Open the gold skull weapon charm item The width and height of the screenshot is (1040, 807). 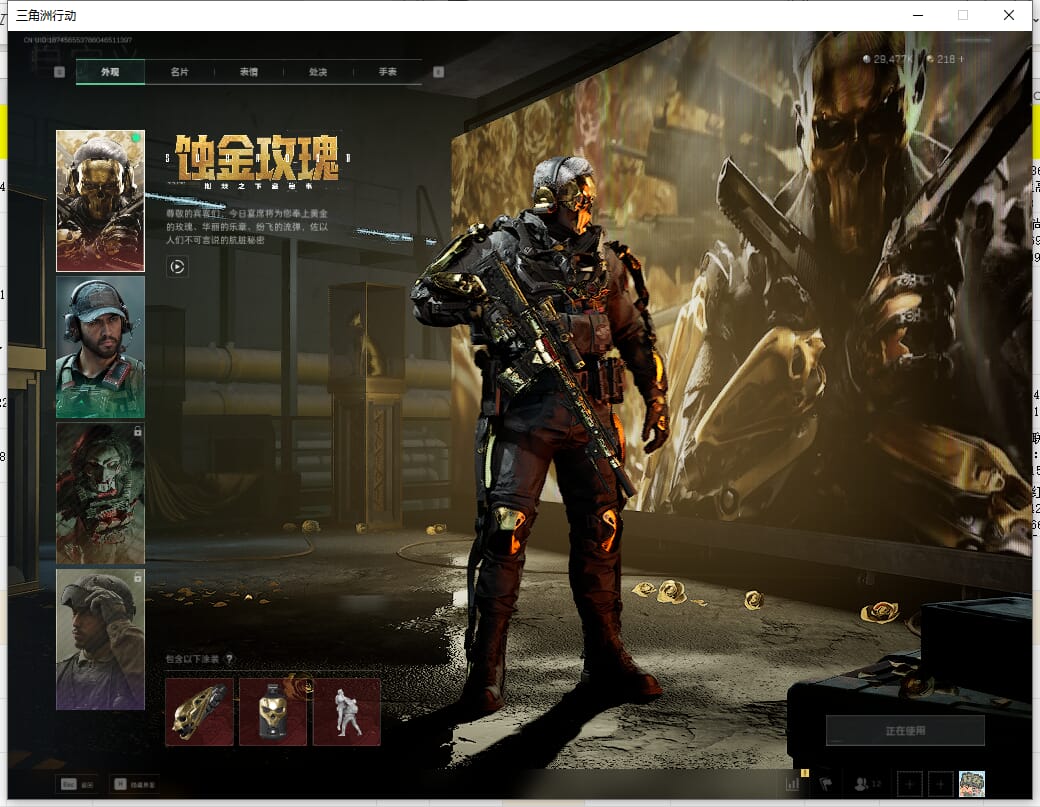pyautogui.click(x=199, y=712)
